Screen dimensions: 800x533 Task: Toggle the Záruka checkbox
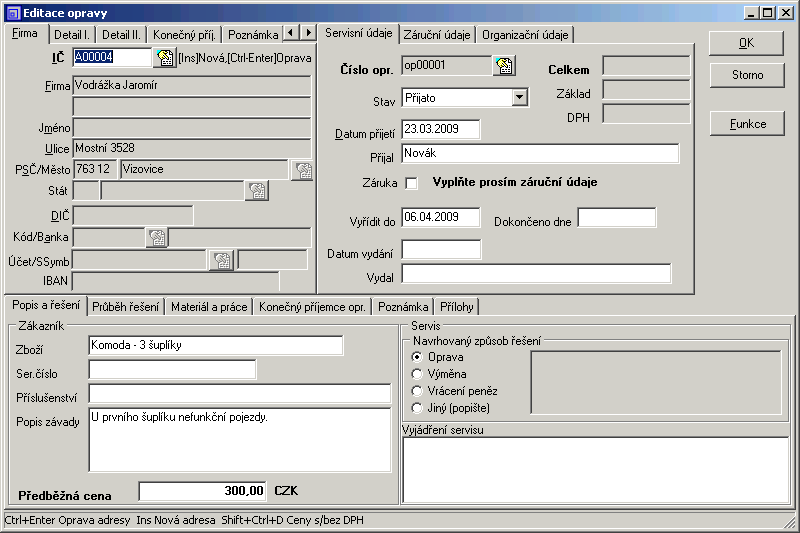point(411,183)
